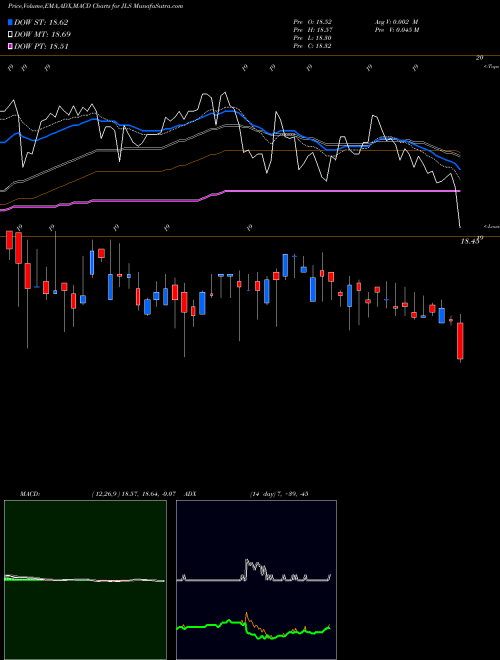Image resolution: width=500 pixels, height=660 pixels.
Task: Click the MACD (12,26,9) parameter values text
Action: [136, 493]
